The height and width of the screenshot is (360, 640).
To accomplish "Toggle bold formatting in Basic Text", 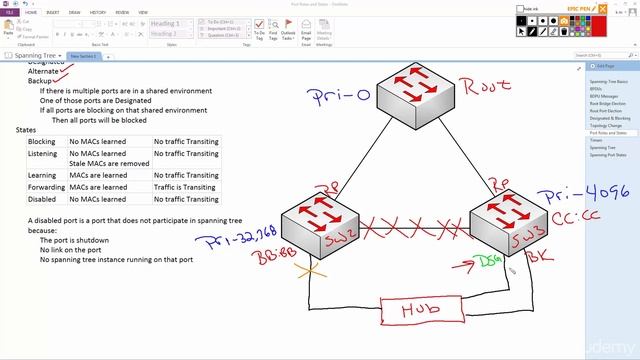I will 57,34.
